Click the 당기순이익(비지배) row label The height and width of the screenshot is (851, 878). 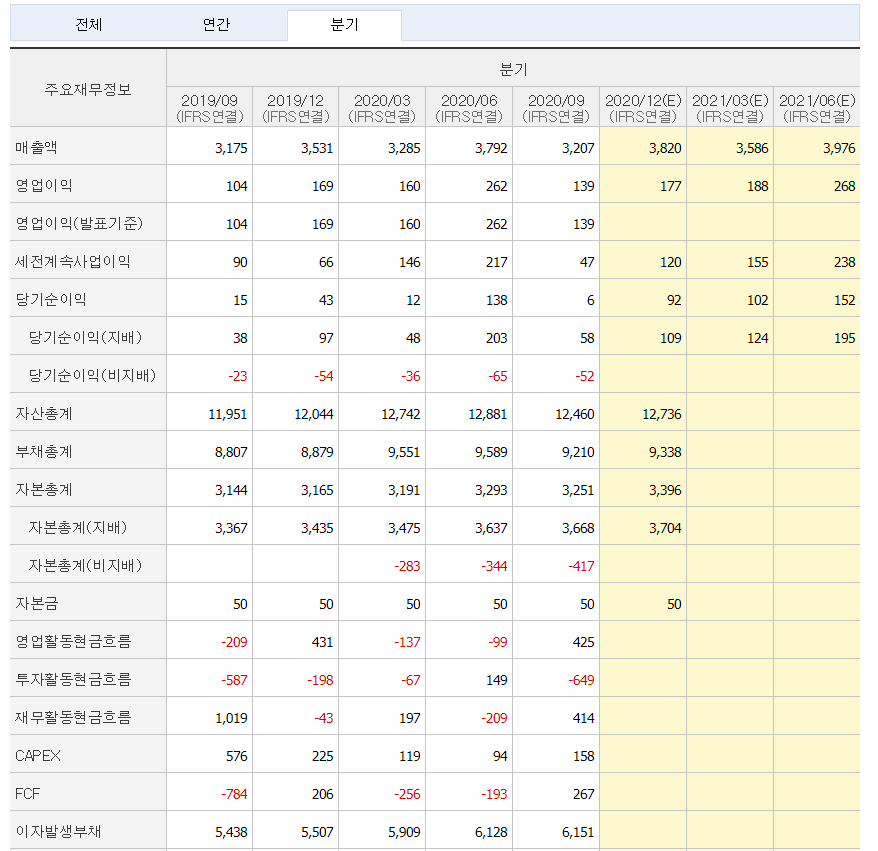click(x=92, y=375)
